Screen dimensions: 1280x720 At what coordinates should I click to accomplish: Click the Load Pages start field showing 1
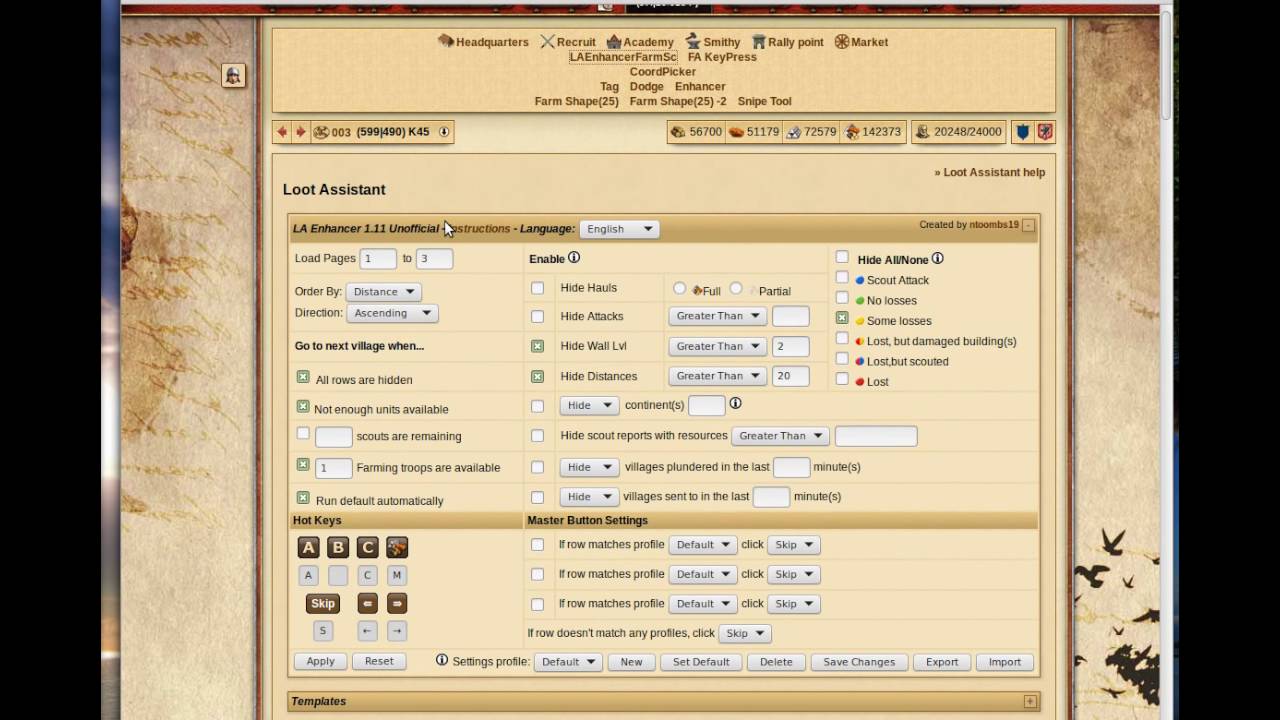pyautogui.click(x=378, y=258)
